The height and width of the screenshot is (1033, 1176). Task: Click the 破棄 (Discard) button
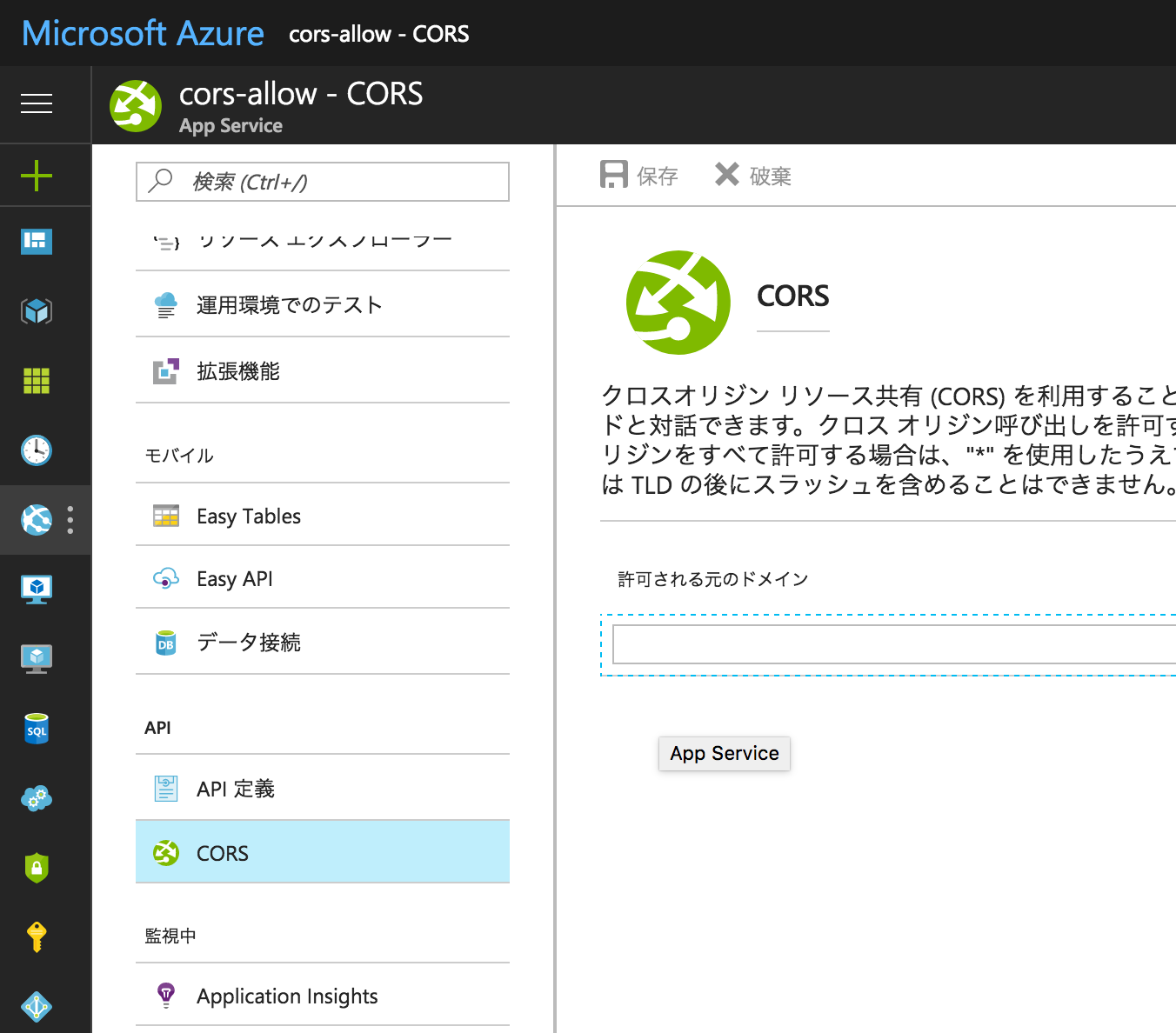point(753,176)
